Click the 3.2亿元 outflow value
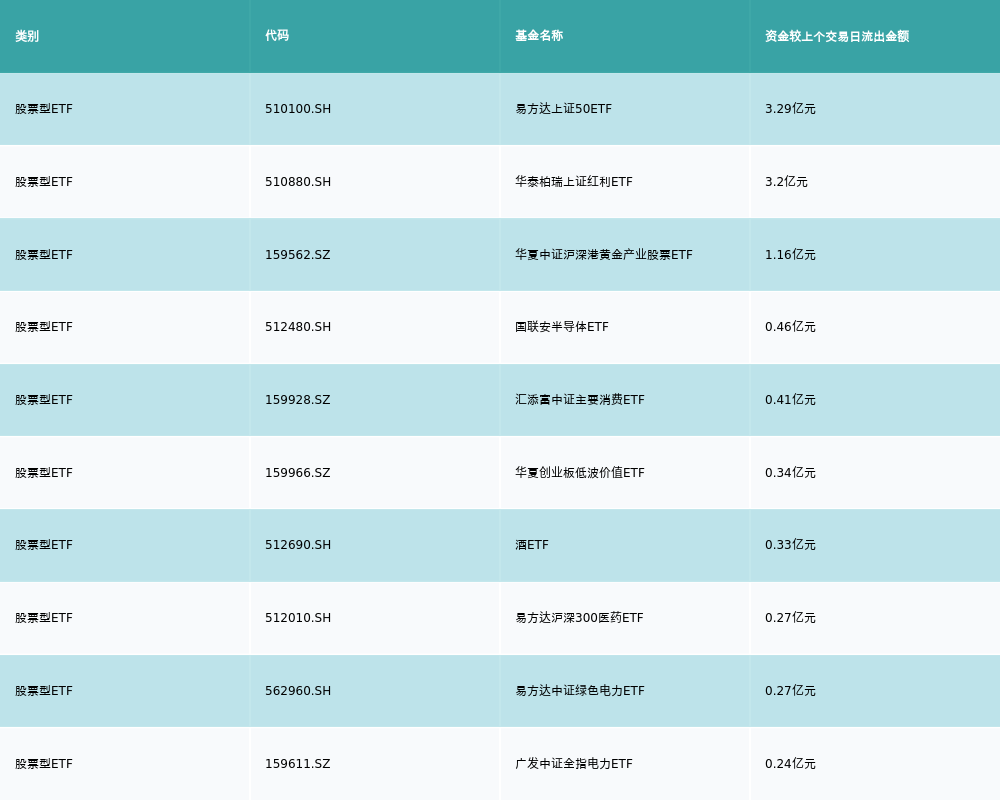Image resolution: width=1000 pixels, height=800 pixels. pos(786,182)
